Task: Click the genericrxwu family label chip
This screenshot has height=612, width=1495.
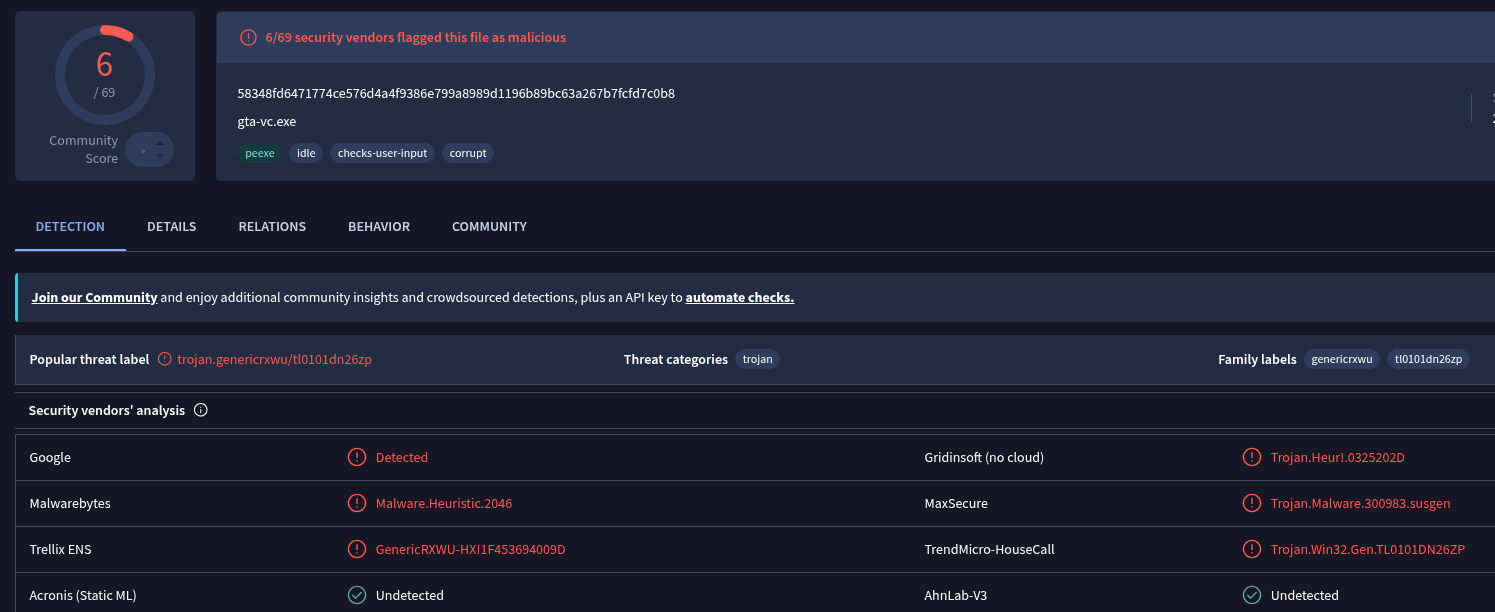Action: tap(1342, 359)
